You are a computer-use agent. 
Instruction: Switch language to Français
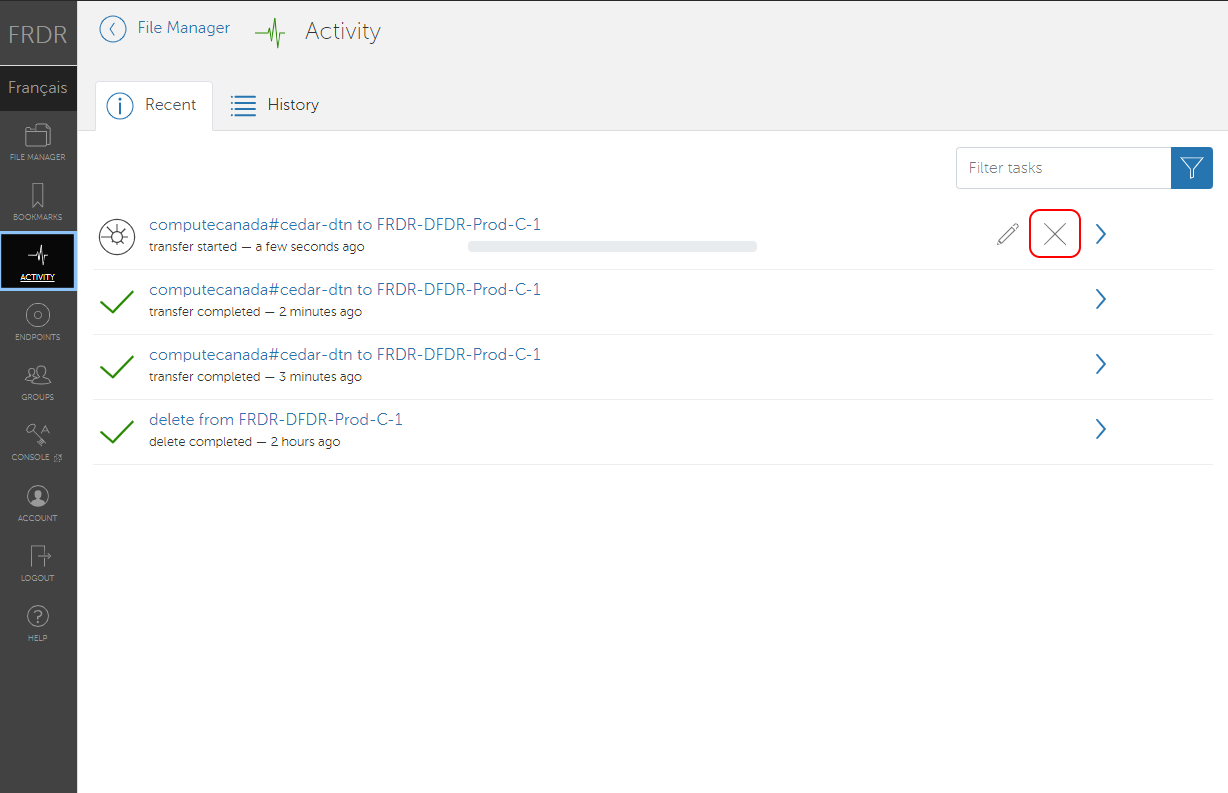coord(38,88)
